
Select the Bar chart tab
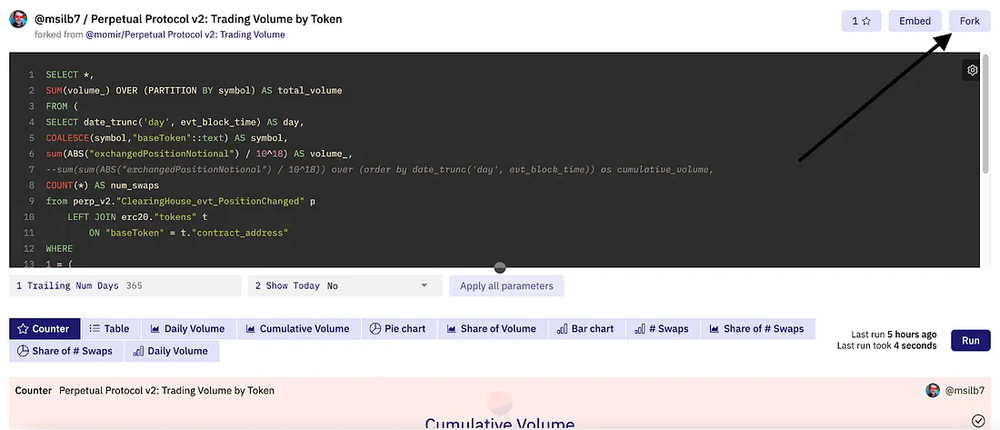(x=585, y=328)
